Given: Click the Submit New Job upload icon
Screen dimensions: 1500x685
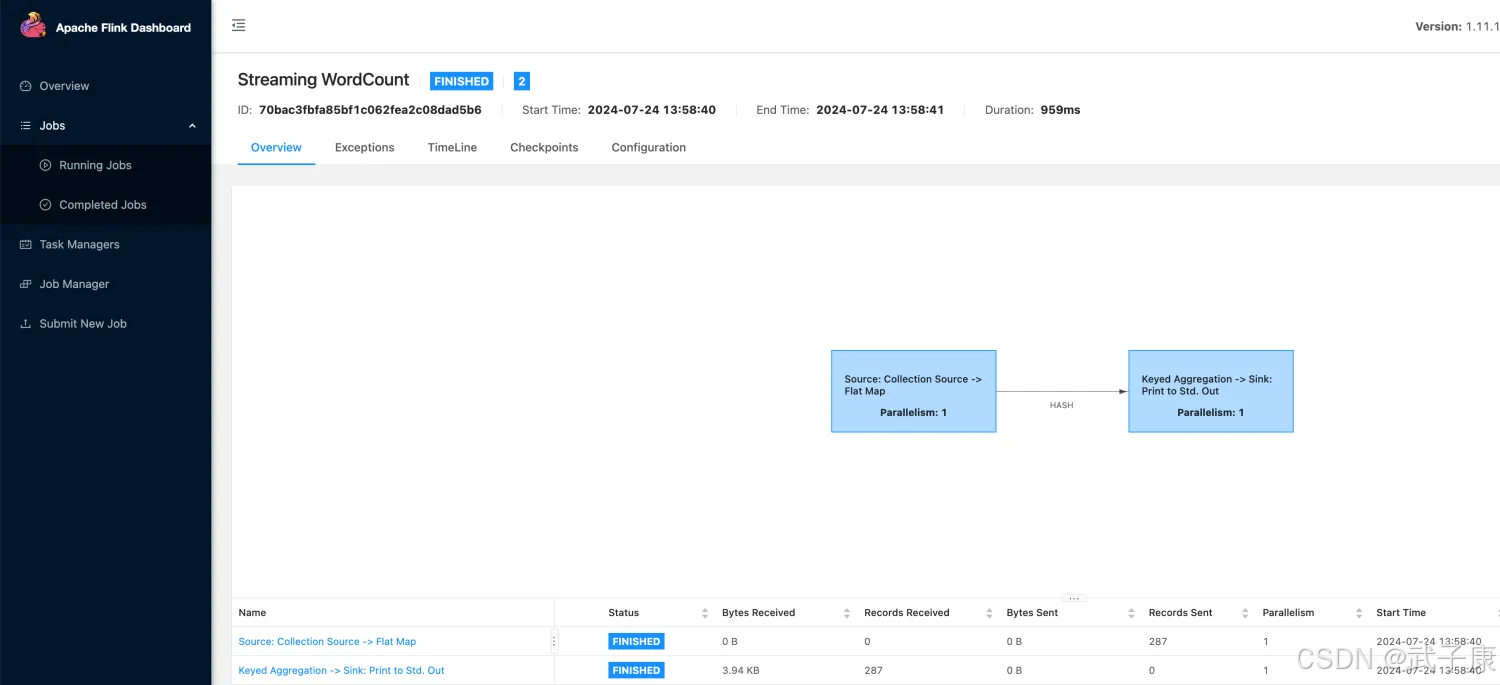Looking at the screenshot, I should click(x=26, y=324).
